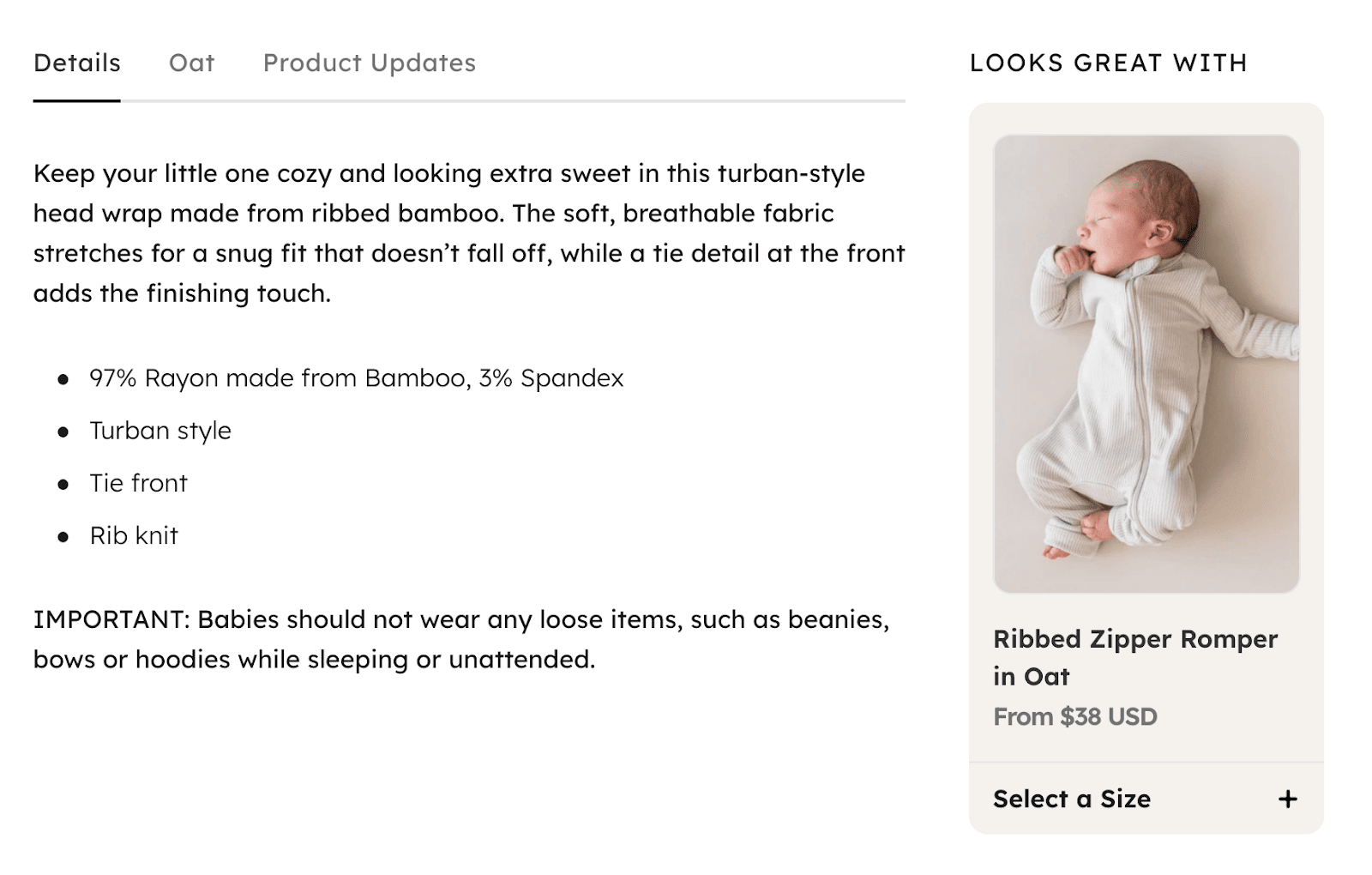Click the baby romper product image
Viewport: 1372px width, 875px height.
coord(1146,364)
